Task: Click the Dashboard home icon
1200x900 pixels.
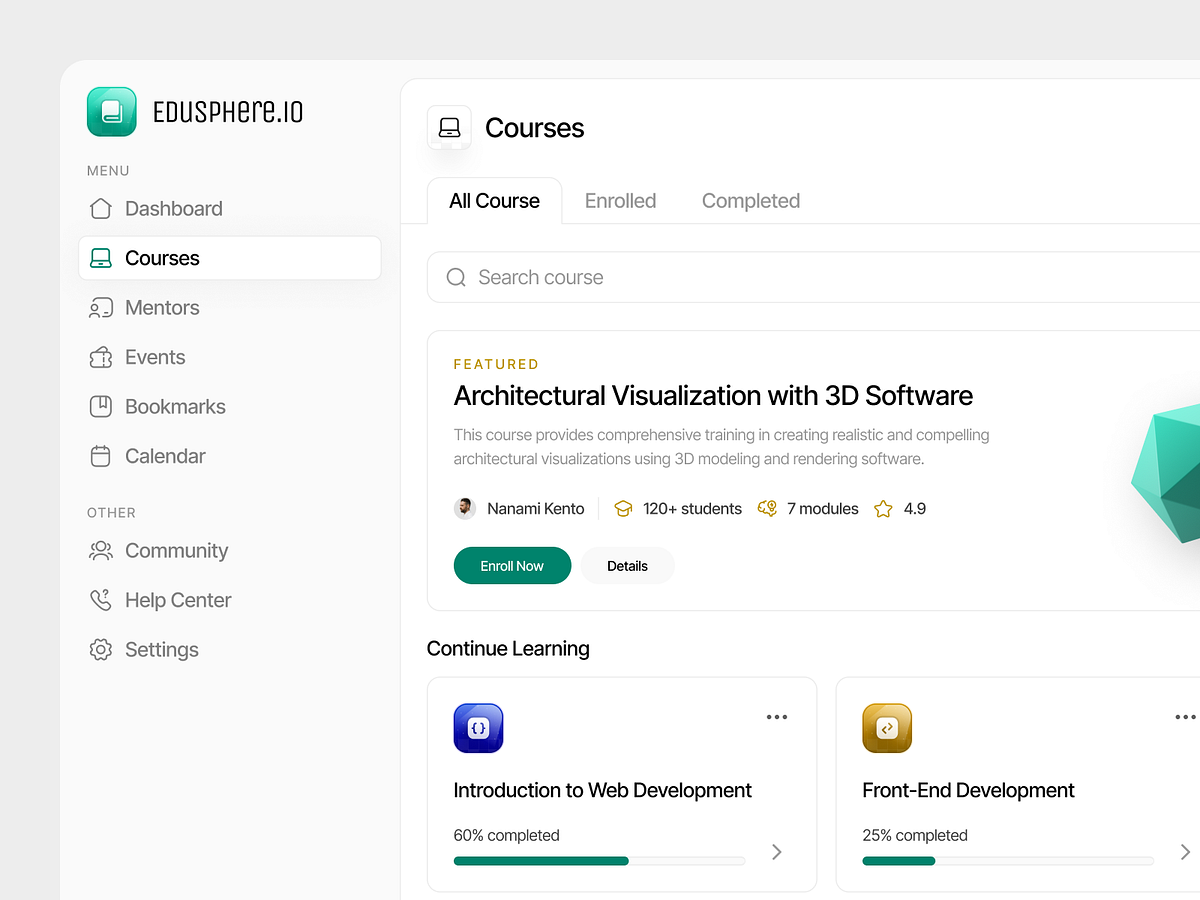Action: 101,209
